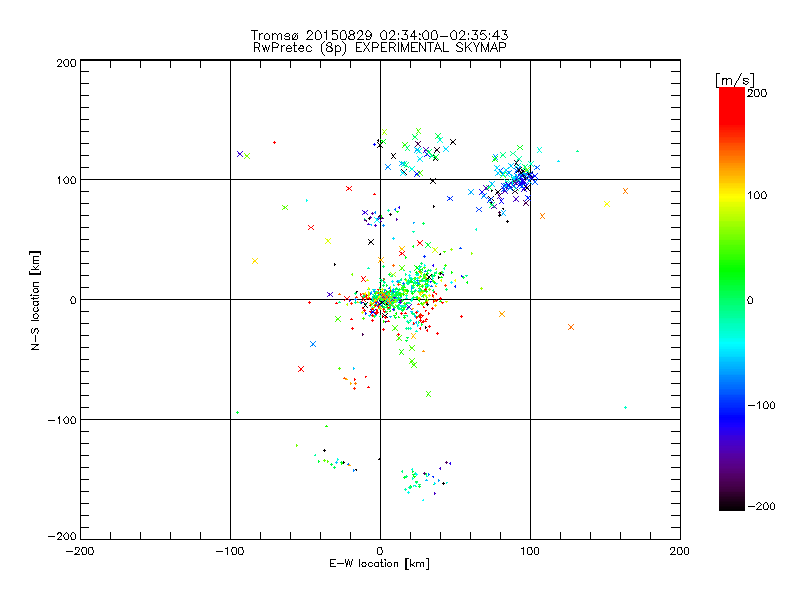The image size is (800, 600).
Task: Click the x-axis tick label '-100'
Action: (x=230, y=551)
